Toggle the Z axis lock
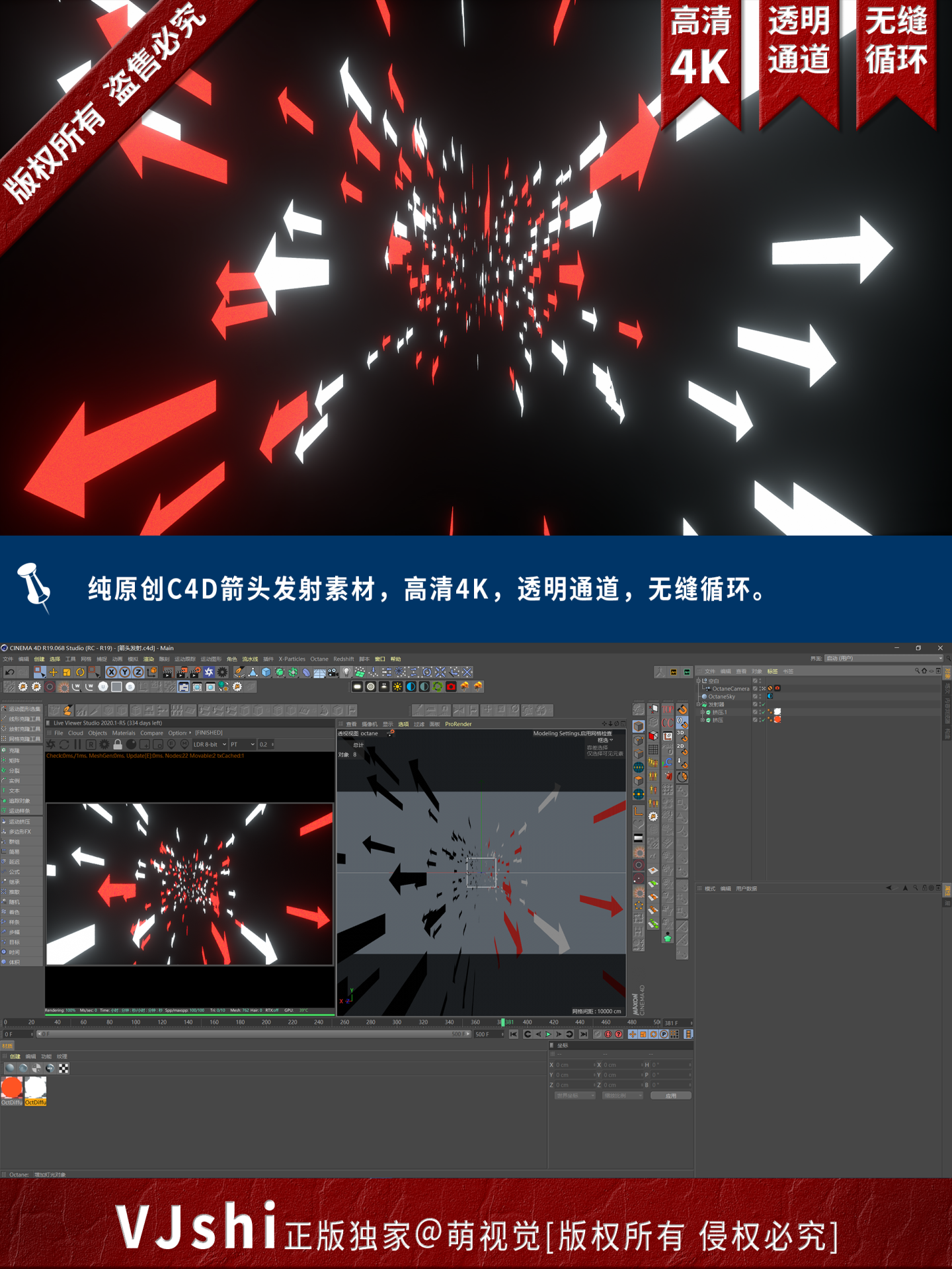Screen dimensions: 952x1269 pyautogui.click(x=138, y=672)
